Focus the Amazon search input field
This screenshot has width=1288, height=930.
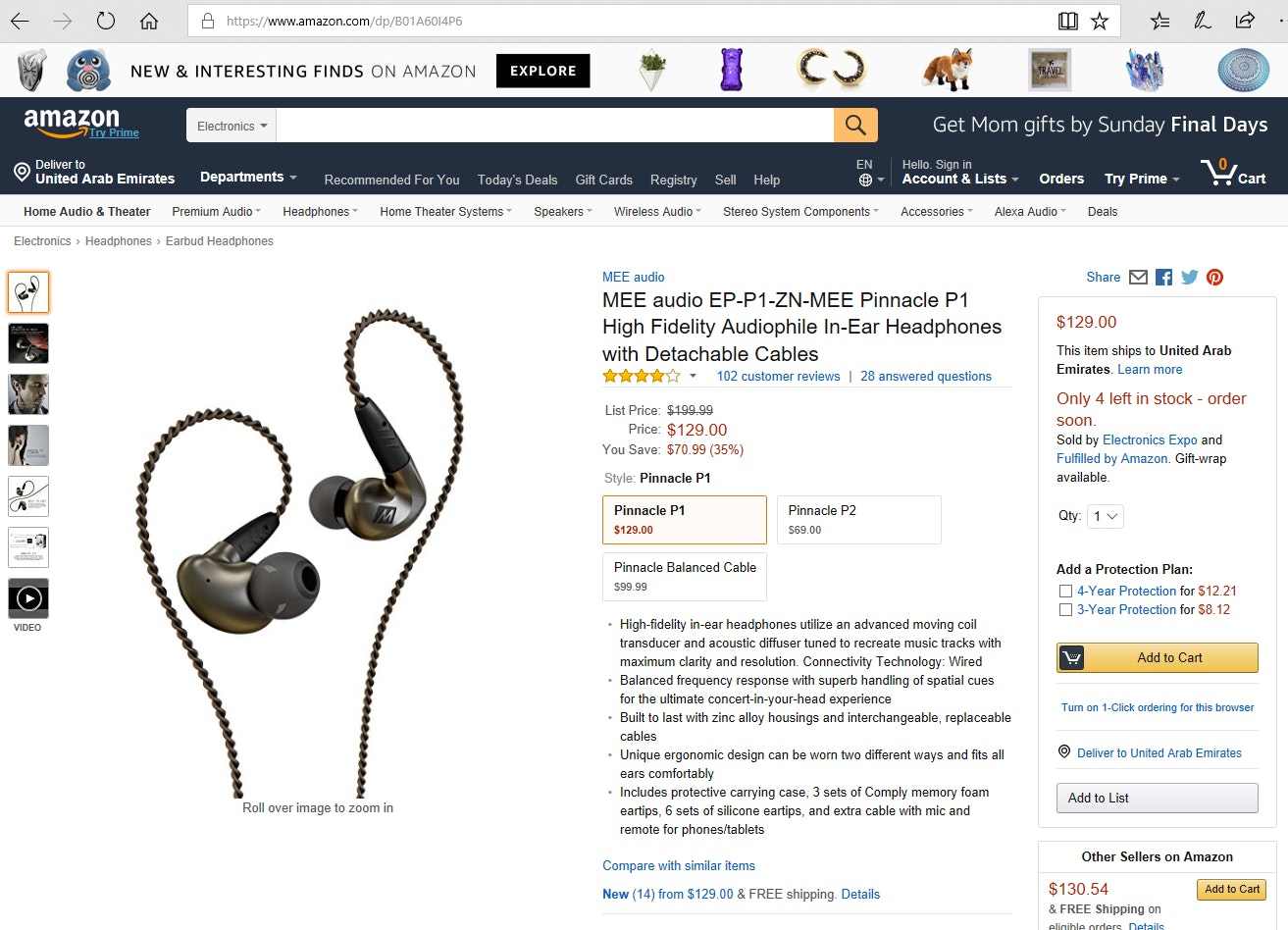pyautogui.click(x=555, y=126)
